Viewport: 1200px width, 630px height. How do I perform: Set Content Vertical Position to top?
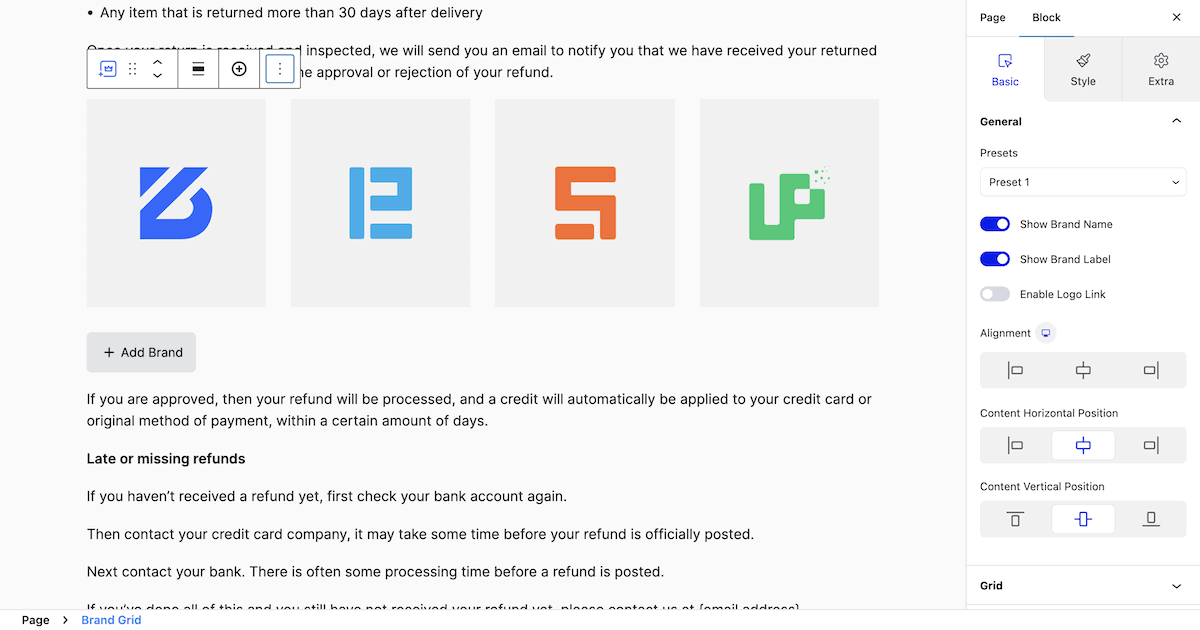[x=1015, y=519]
